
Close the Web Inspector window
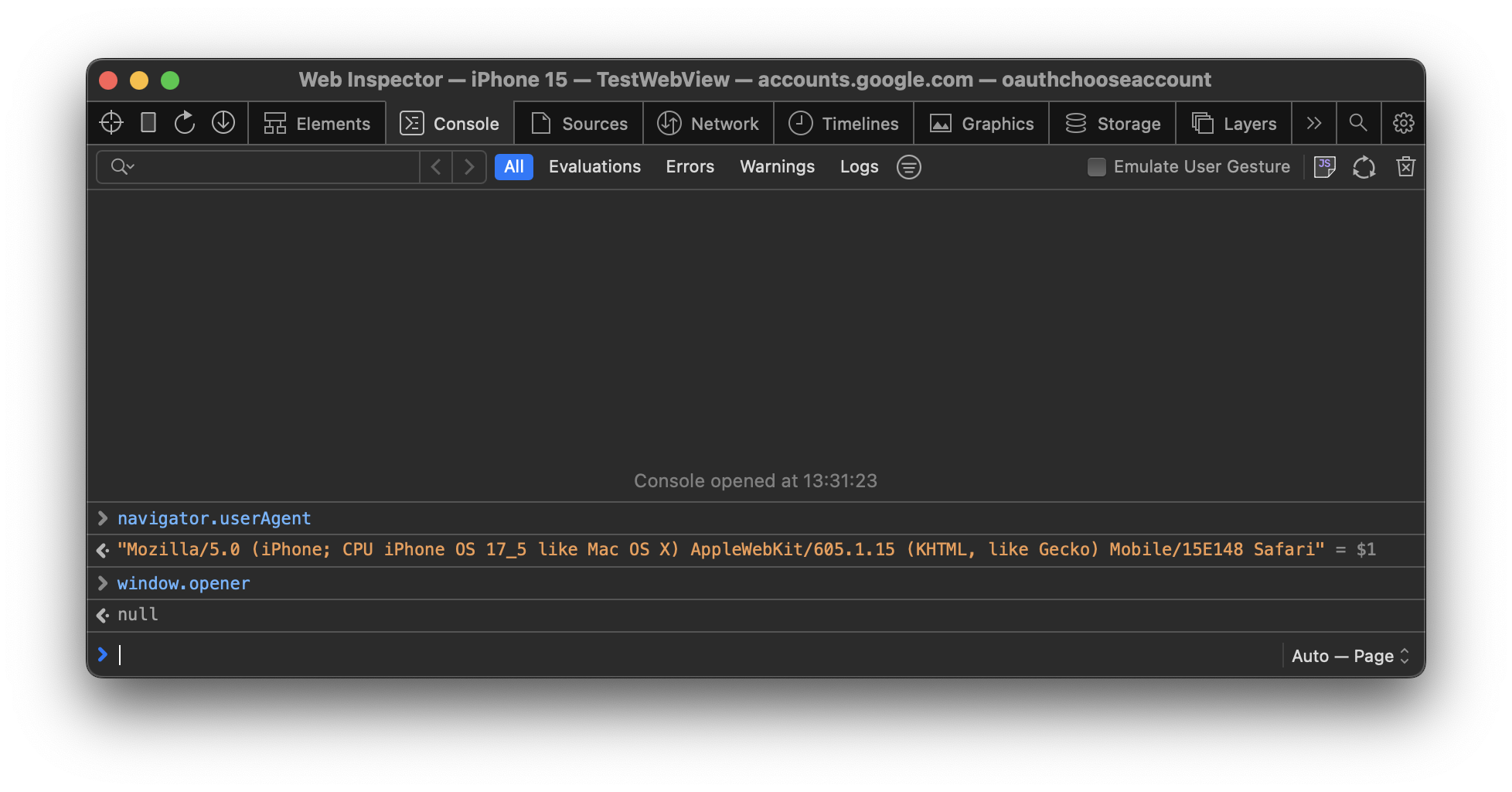[x=108, y=80]
